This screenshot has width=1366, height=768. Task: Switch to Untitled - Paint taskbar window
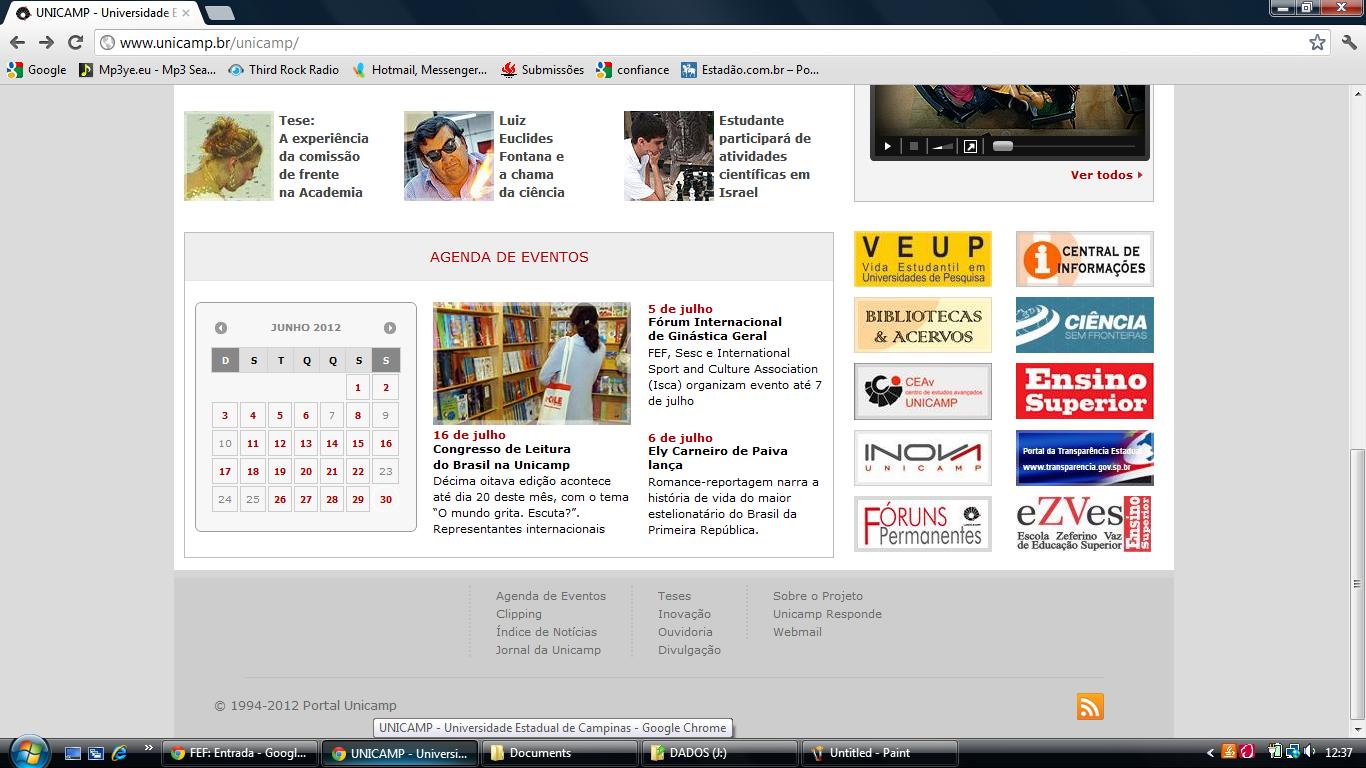(880, 753)
